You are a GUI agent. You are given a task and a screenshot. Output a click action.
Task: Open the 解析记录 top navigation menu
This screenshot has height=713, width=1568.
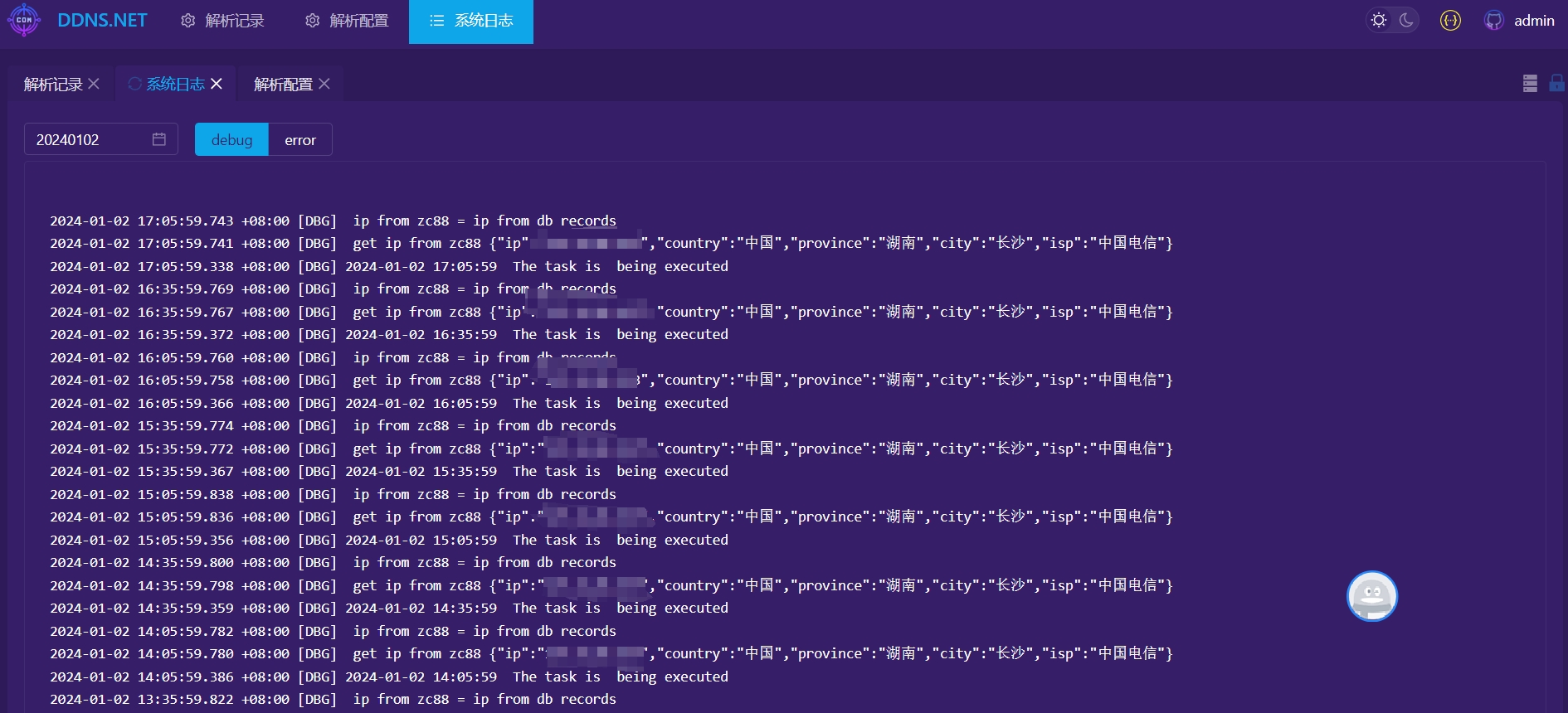point(222,21)
